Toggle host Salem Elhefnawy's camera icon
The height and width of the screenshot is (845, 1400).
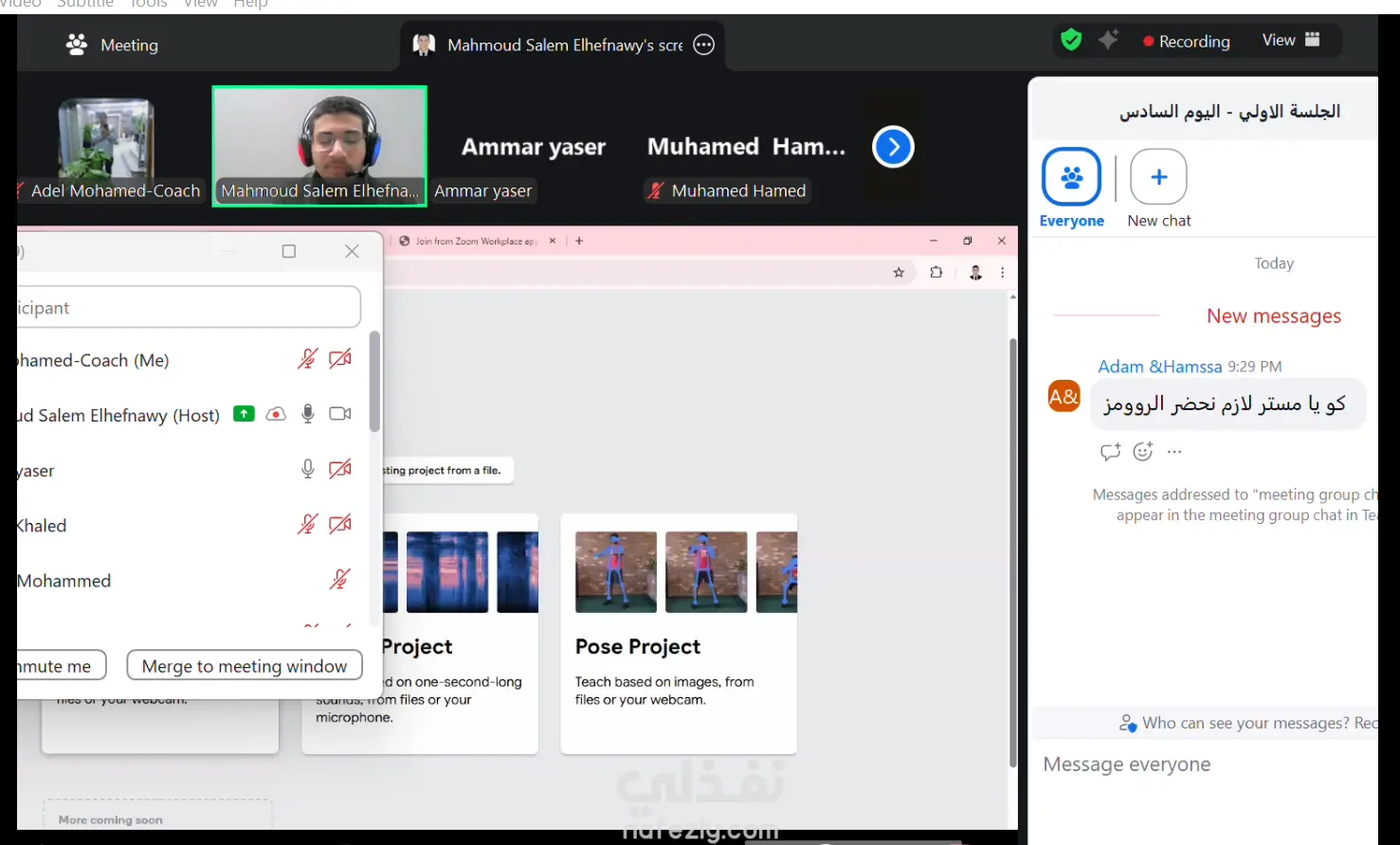pos(340,414)
